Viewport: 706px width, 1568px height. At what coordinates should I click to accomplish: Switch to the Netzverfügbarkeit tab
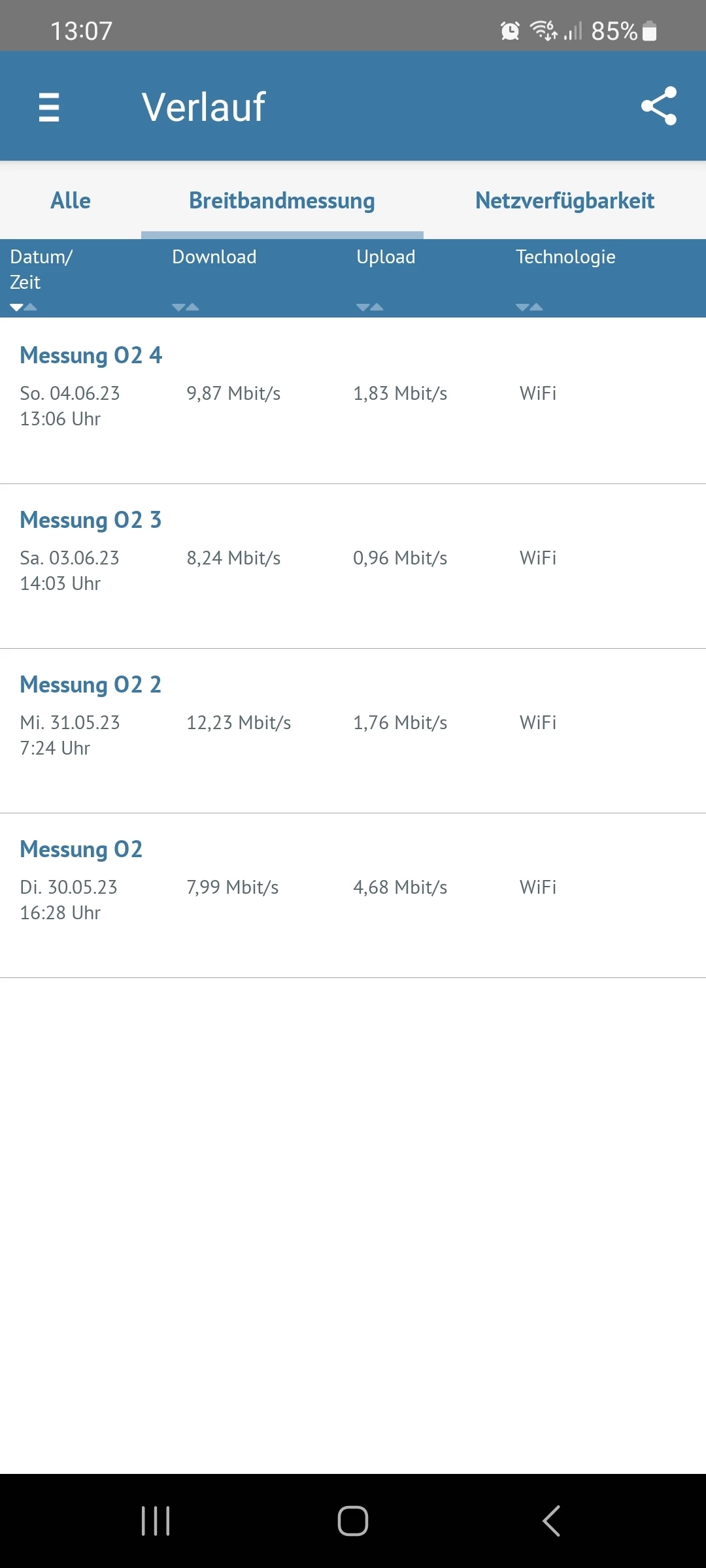[564, 201]
